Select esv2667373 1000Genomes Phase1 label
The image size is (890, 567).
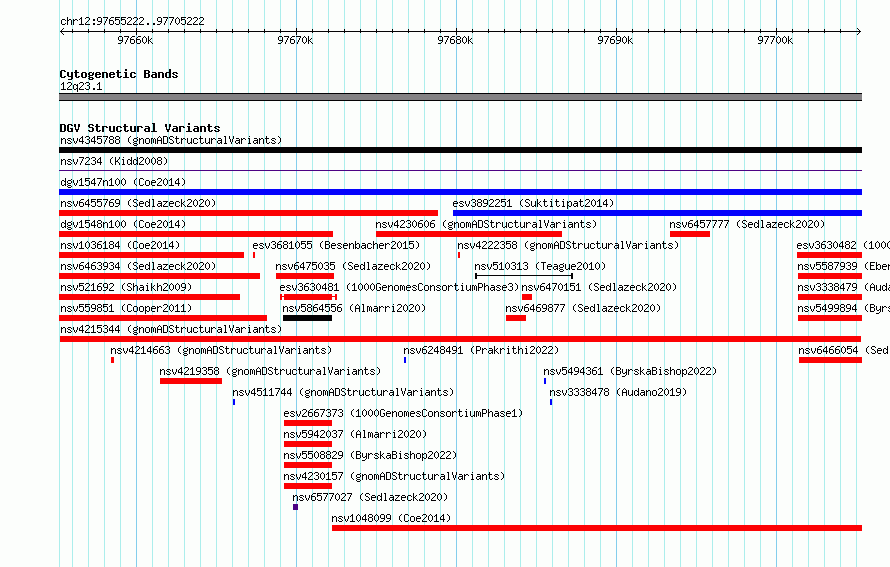tap(403, 413)
